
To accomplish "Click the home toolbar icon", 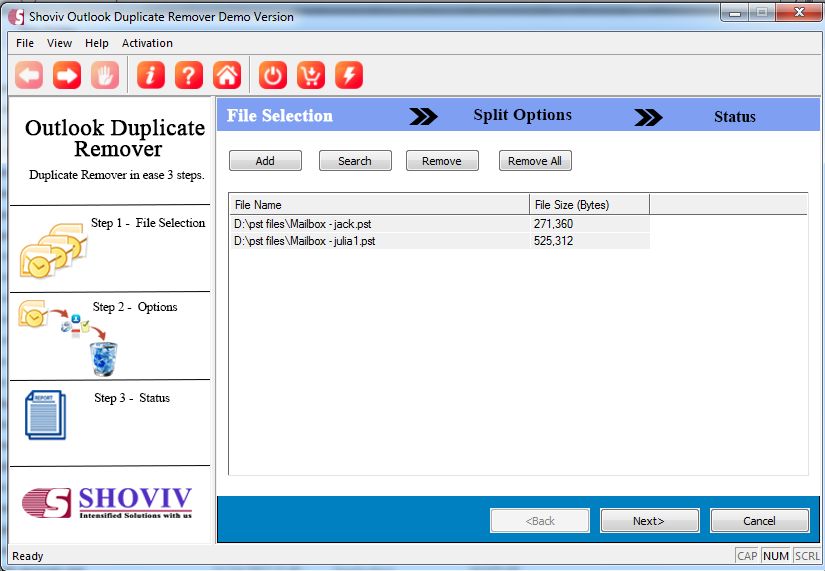I will coord(227,75).
